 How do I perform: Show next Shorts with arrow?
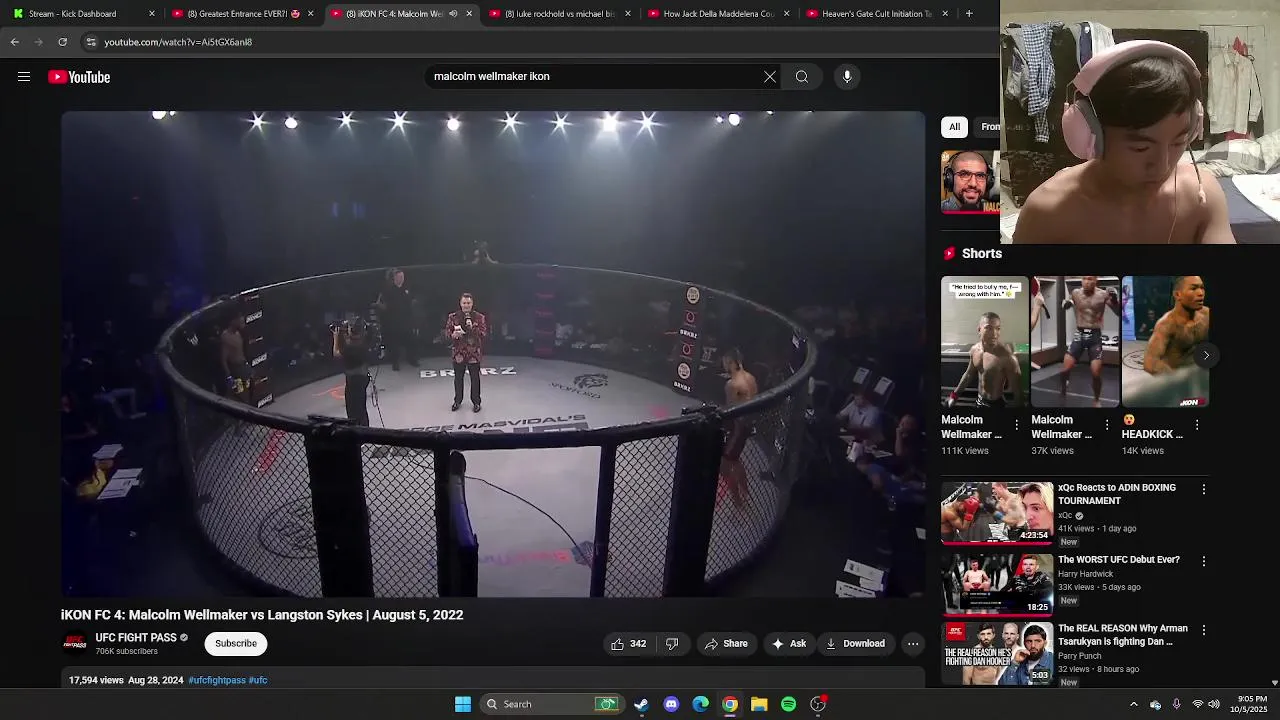point(1206,356)
